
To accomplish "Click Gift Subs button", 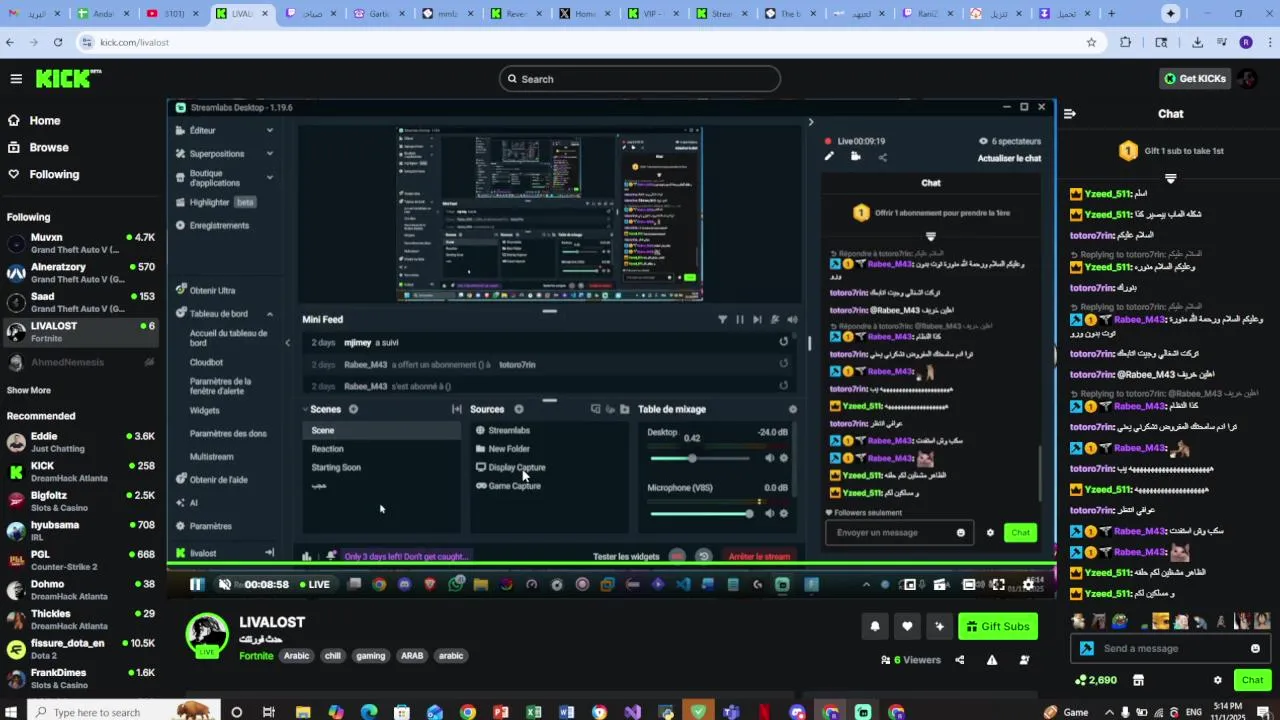I will [998, 626].
